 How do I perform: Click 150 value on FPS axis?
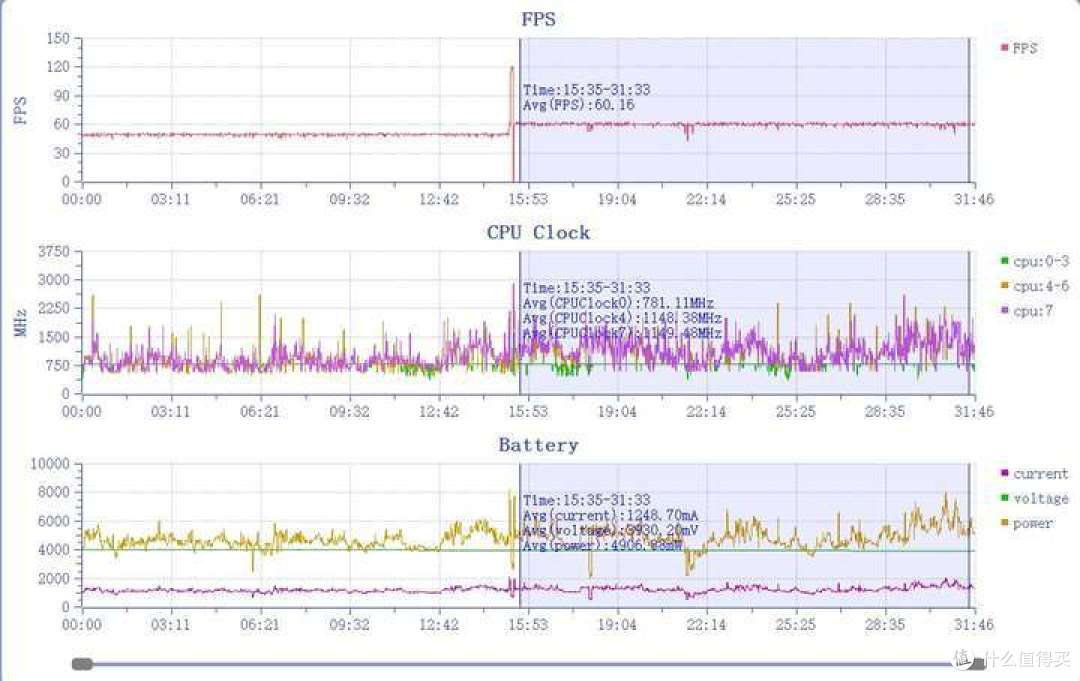point(59,39)
